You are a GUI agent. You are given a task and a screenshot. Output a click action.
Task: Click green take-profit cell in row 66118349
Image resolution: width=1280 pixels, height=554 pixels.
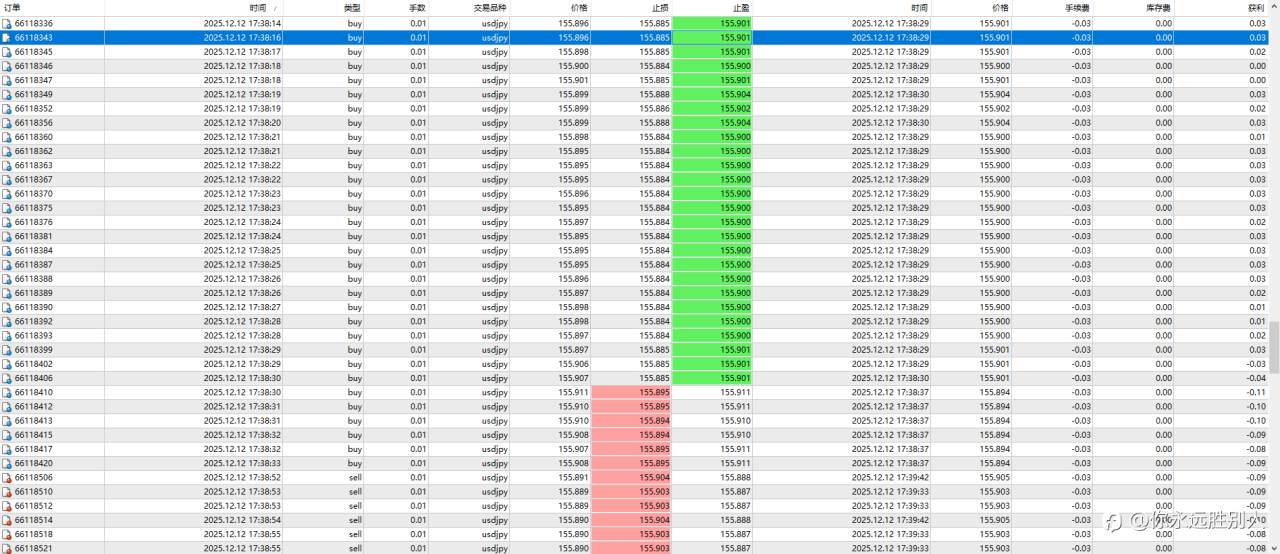coord(712,94)
